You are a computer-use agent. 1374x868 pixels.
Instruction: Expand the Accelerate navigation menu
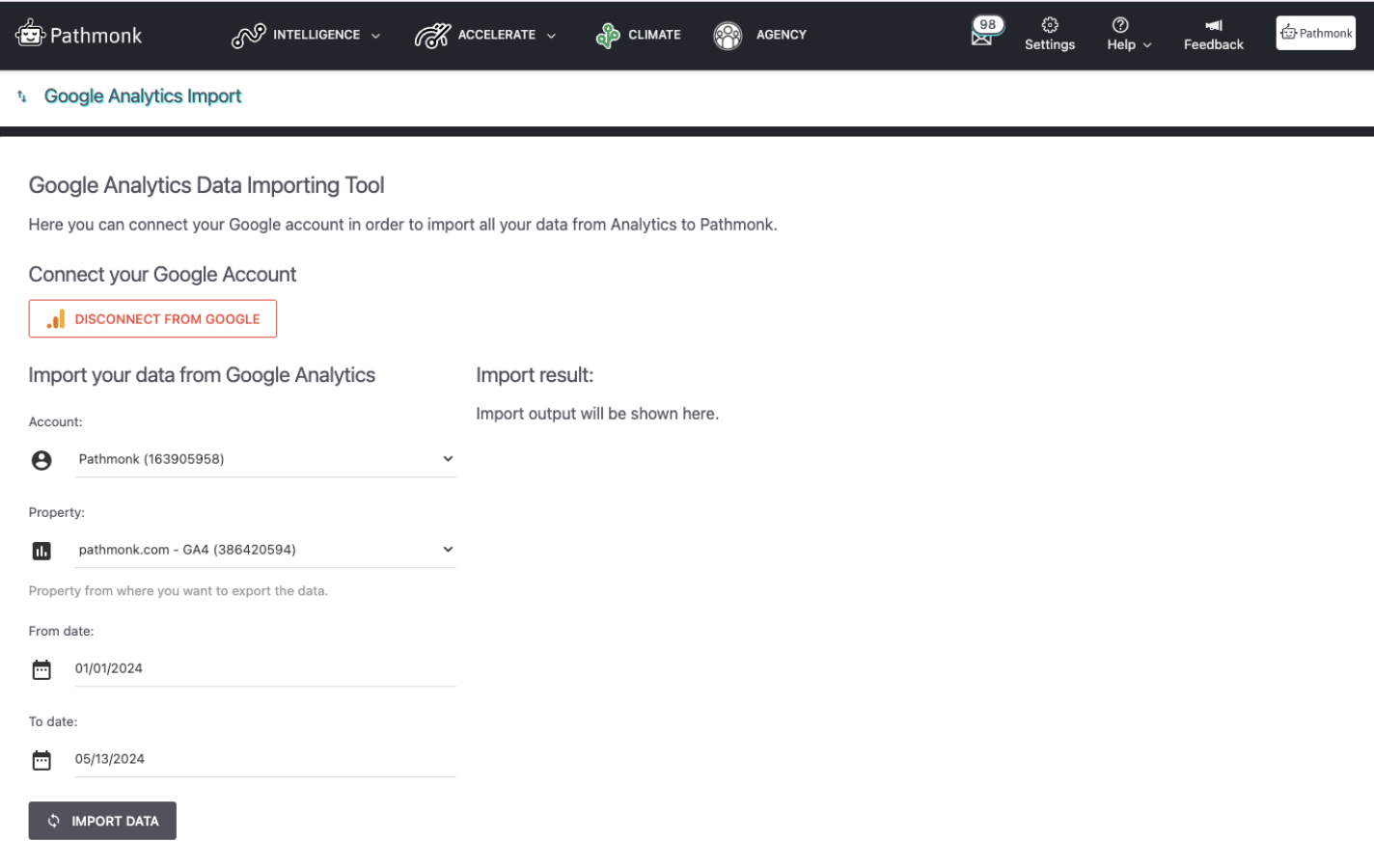[486, 35]
